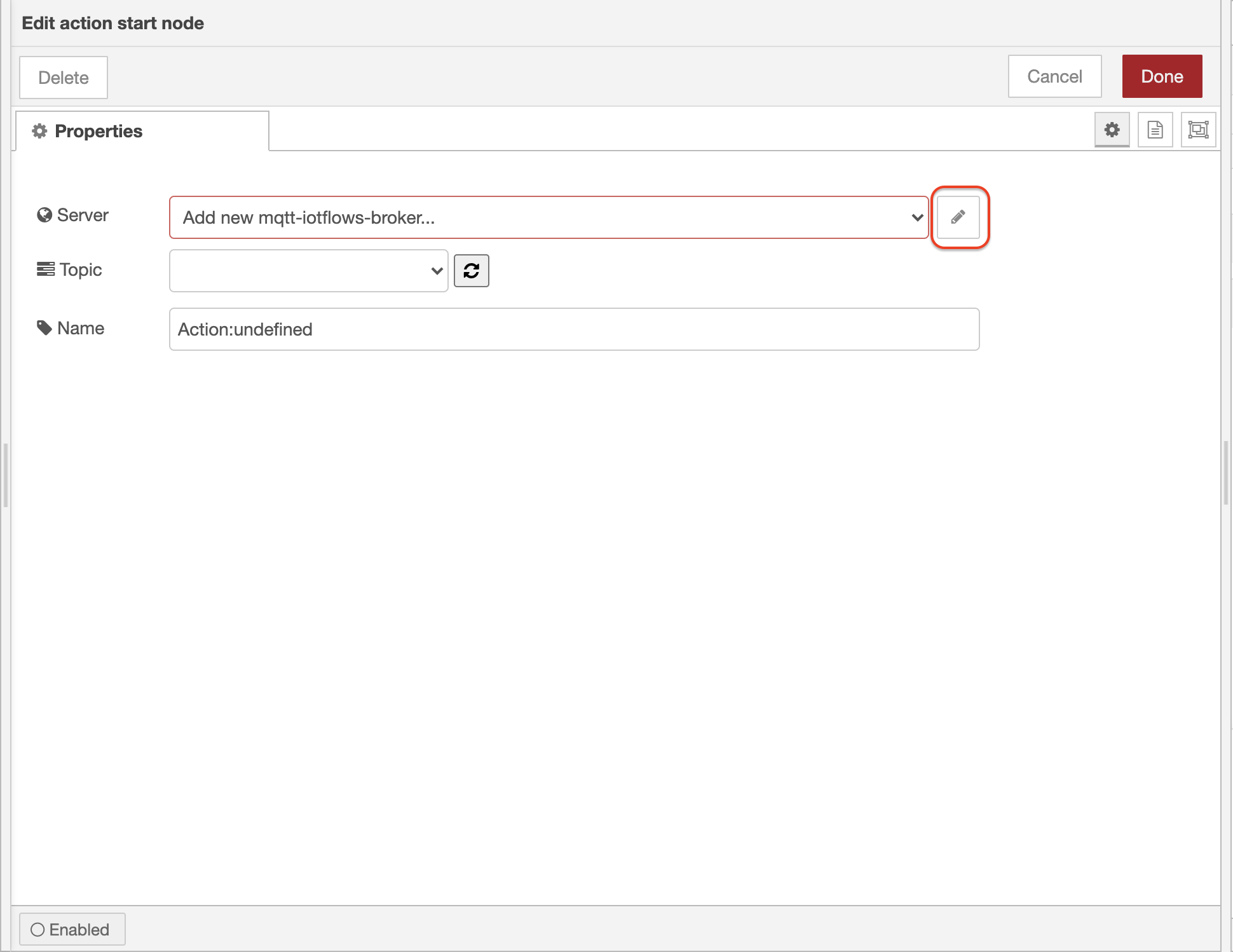
Task: Click the list icon beside Topic
Action: point(45,269)
